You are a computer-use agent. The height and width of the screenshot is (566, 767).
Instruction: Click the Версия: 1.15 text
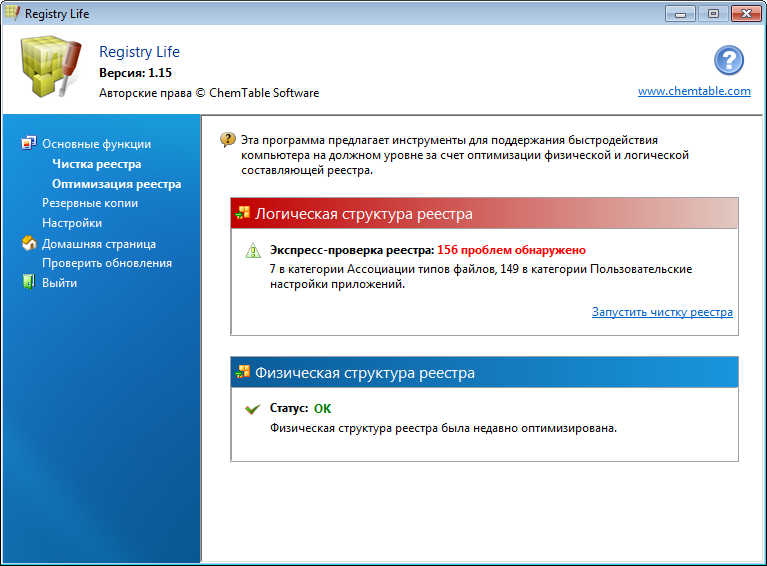tap(135, 73)
